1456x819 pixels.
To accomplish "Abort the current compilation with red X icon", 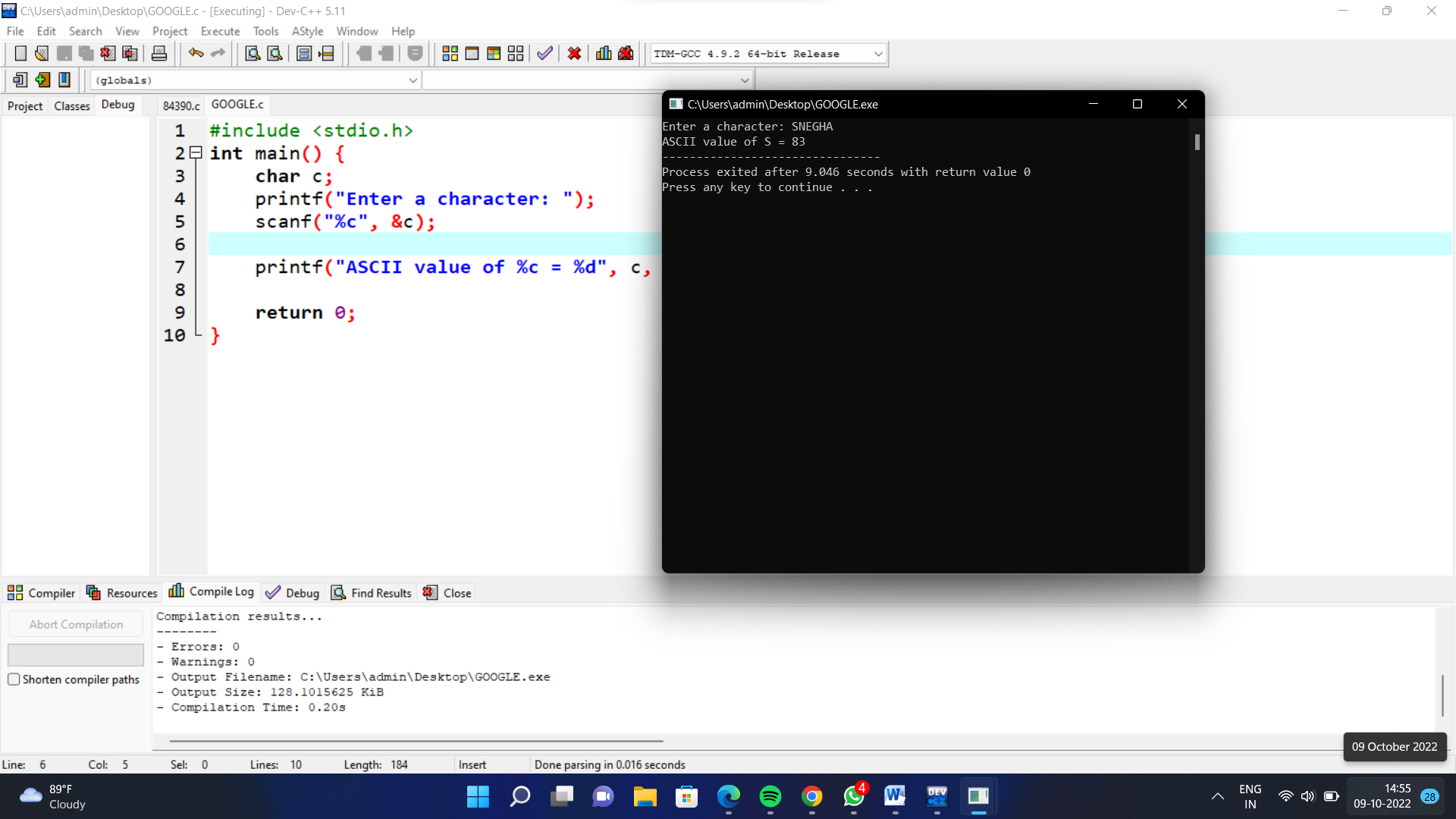I will [x=574, y=53].
